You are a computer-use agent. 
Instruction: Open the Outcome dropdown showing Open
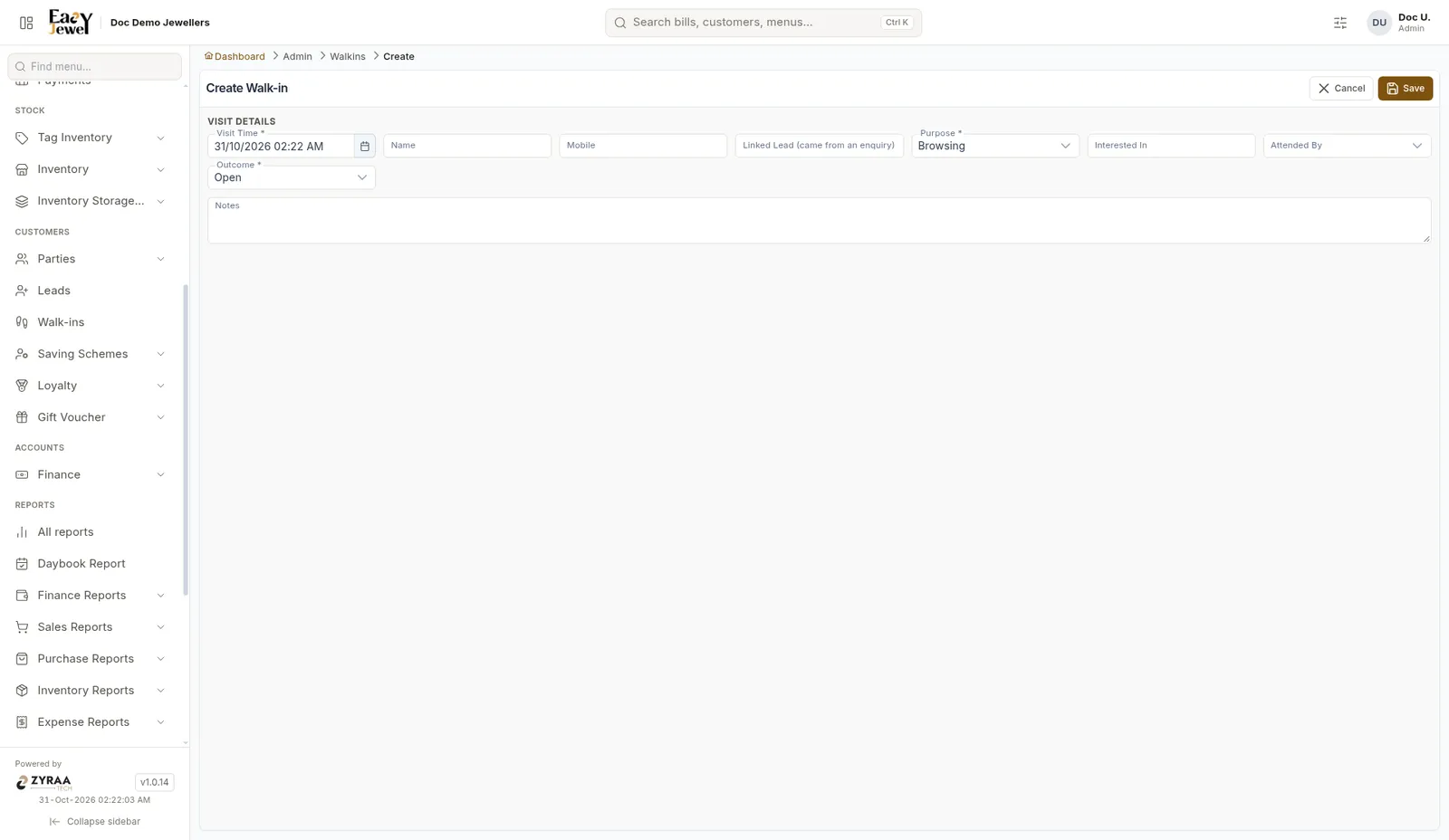[x=291, y=177]
